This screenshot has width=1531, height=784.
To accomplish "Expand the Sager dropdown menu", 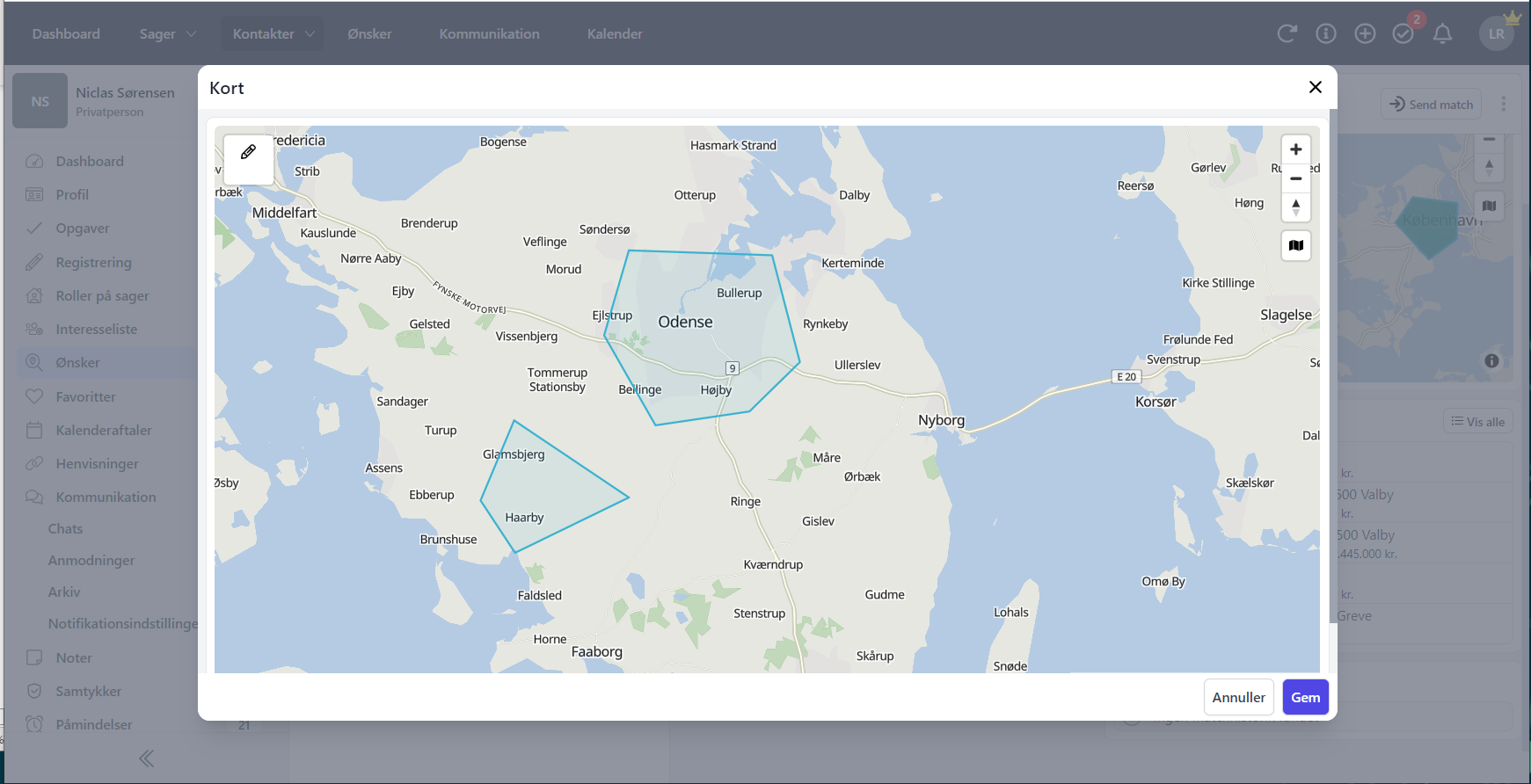I will 167,34.
